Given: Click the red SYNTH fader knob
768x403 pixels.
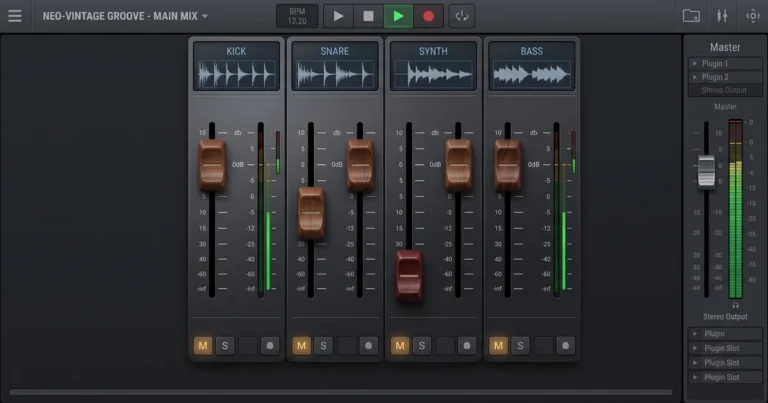Looking at the screenshot, I should tap(409, 276).
